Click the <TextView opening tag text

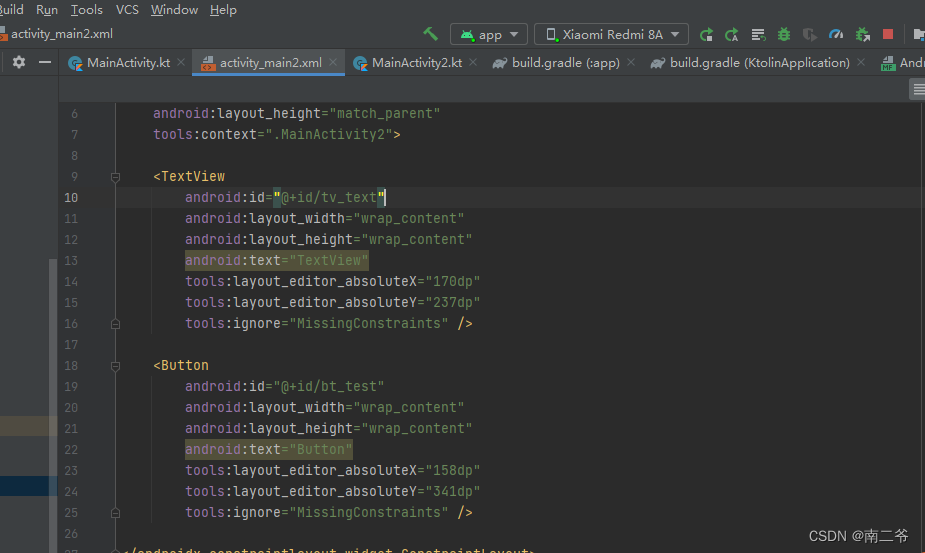[x=189, y=176]
